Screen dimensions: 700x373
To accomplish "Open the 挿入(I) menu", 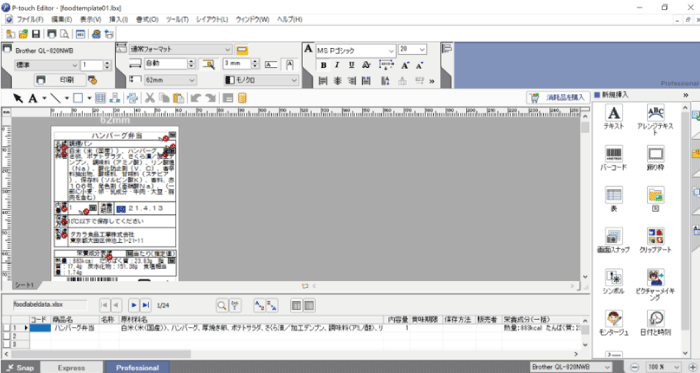I will pos(118,20).
